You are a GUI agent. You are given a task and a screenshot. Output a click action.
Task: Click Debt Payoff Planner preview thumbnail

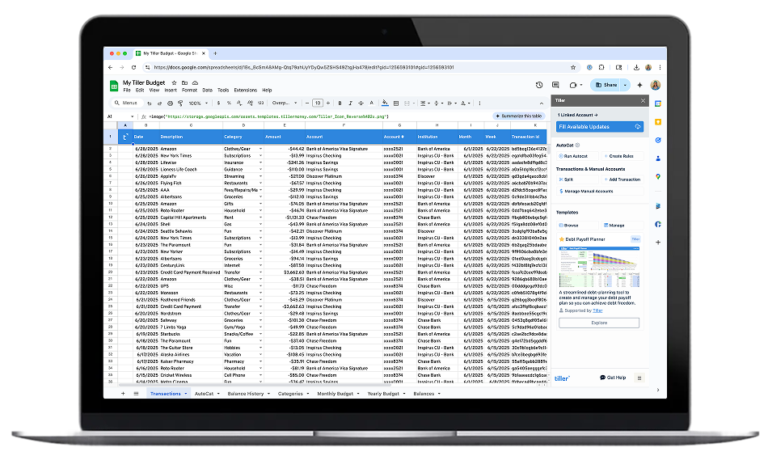[599, 267]
